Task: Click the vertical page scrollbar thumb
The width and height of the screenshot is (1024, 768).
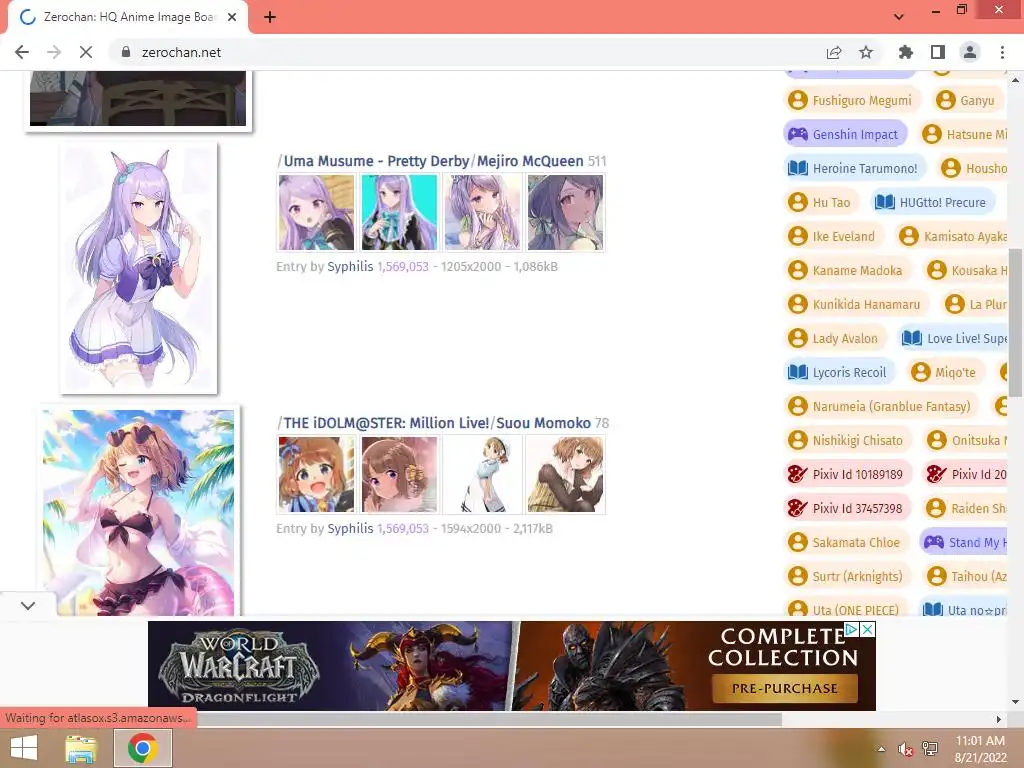Action: tap(1015, 322)
